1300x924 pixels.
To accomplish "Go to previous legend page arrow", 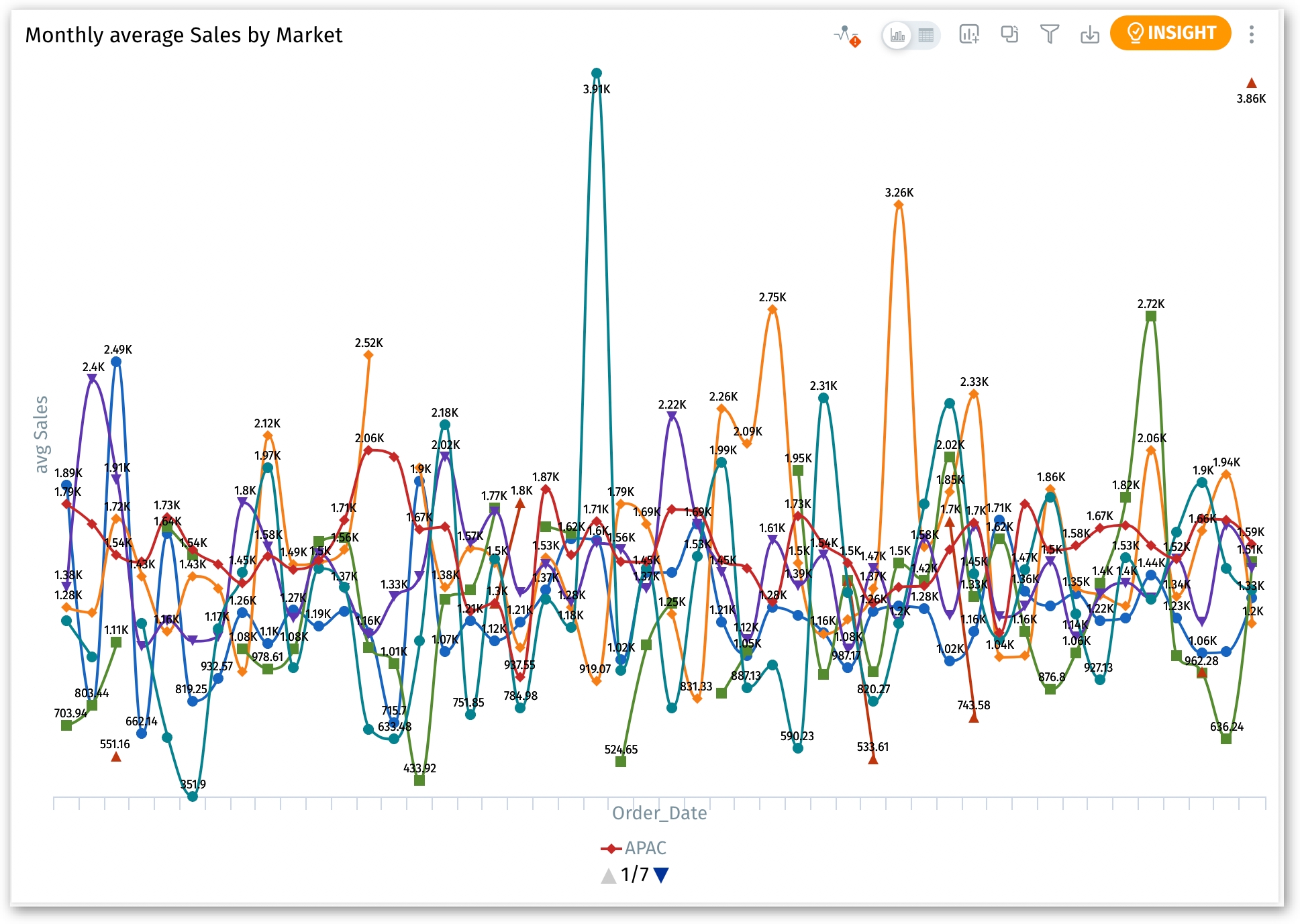I will (609, 875).
